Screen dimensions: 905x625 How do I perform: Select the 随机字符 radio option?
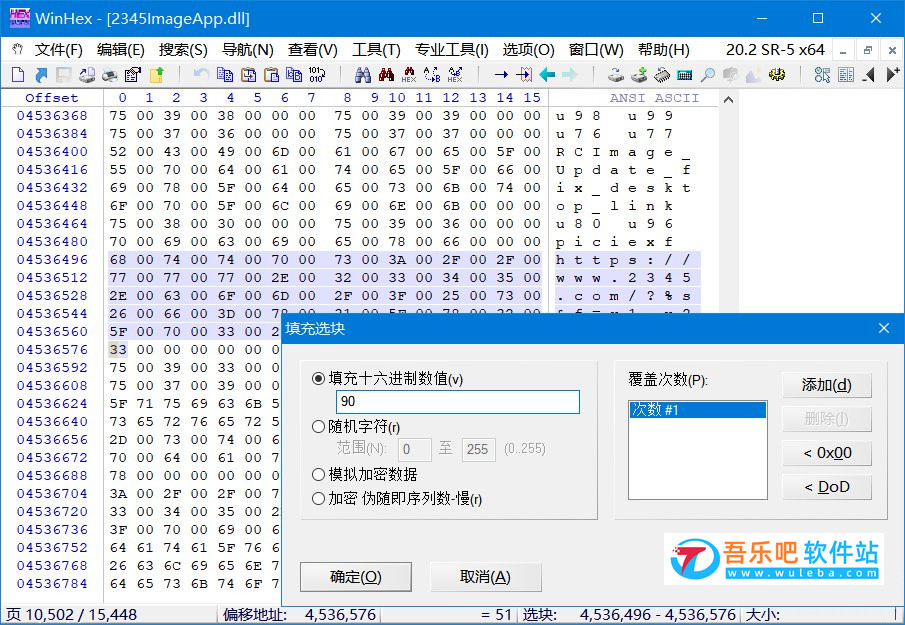pos(318,426)
